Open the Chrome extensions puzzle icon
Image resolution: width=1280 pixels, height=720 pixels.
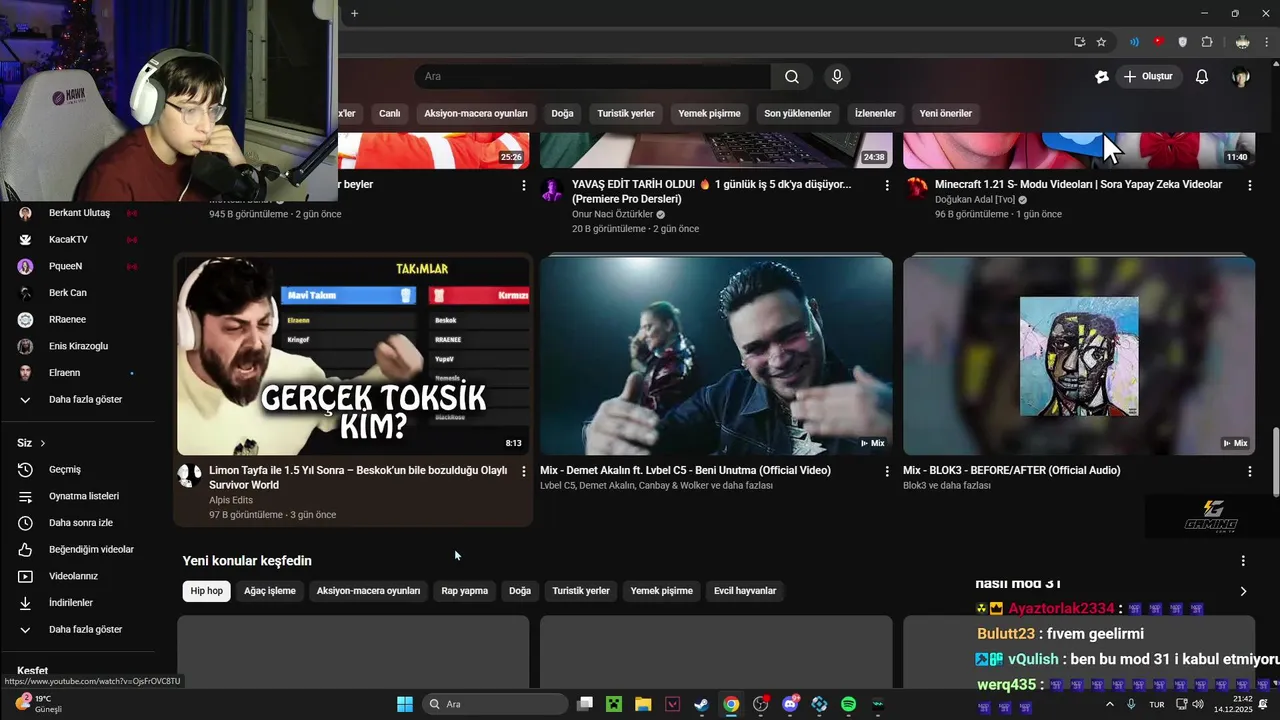[1207, 42]
